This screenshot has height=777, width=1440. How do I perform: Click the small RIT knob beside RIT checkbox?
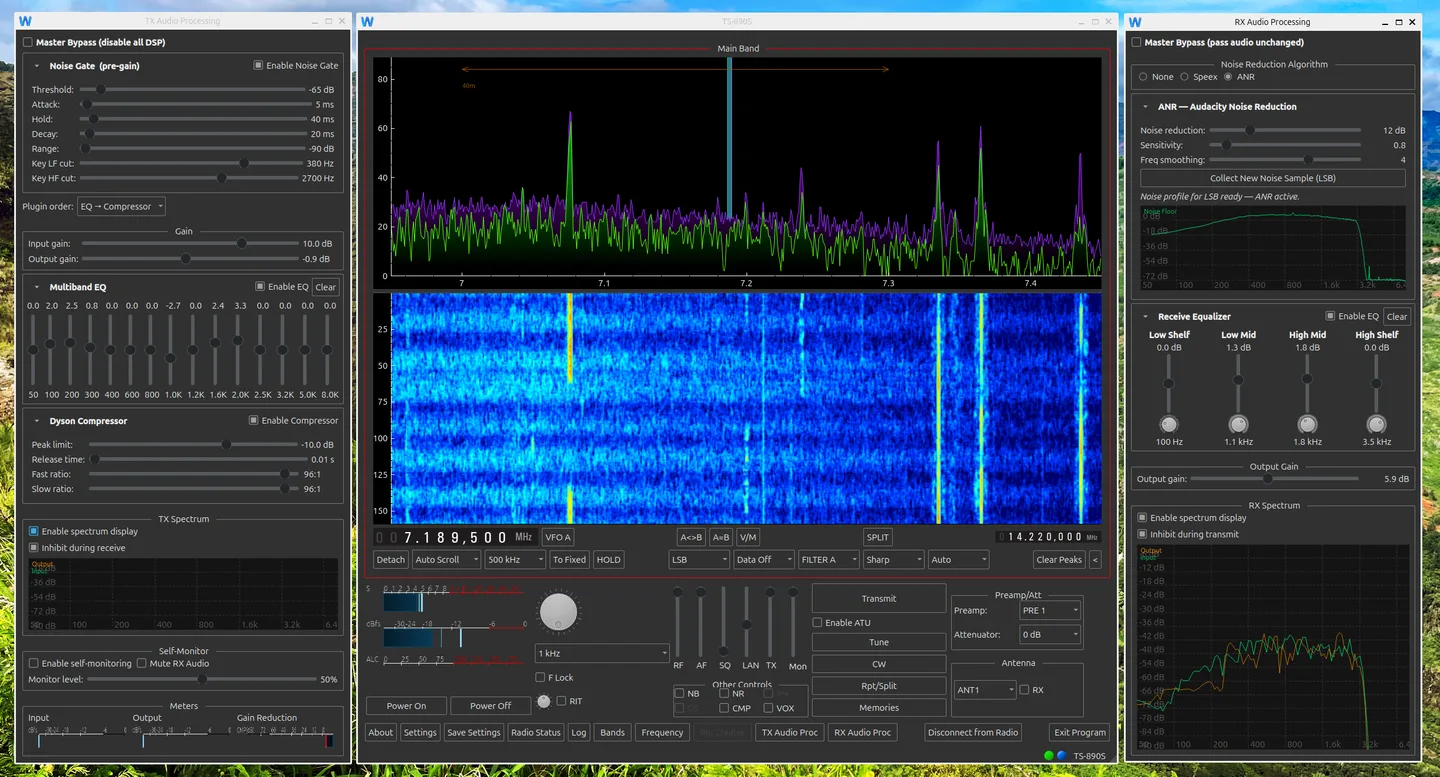click(x=544, y=701)
